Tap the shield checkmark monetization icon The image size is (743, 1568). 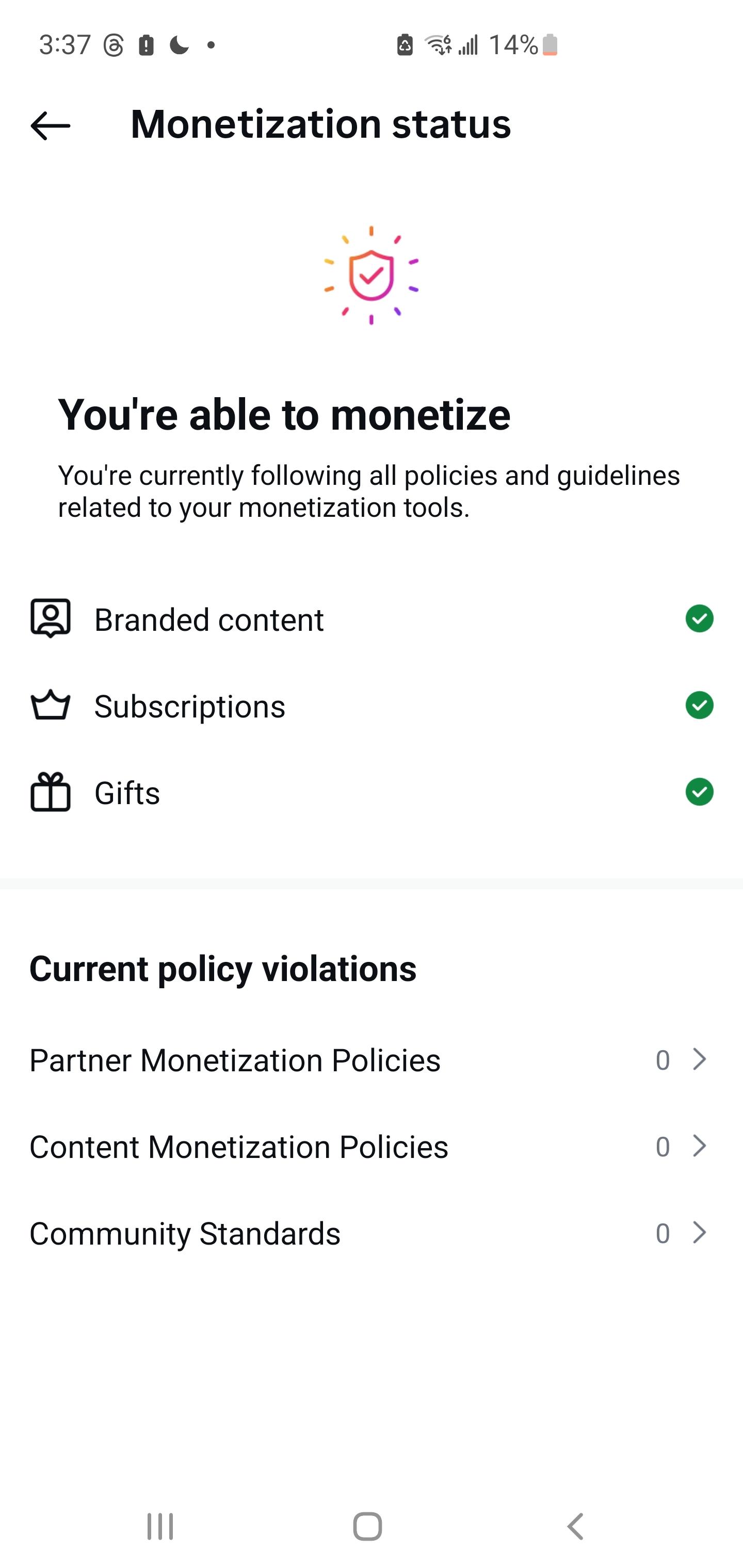click(371, 275)
